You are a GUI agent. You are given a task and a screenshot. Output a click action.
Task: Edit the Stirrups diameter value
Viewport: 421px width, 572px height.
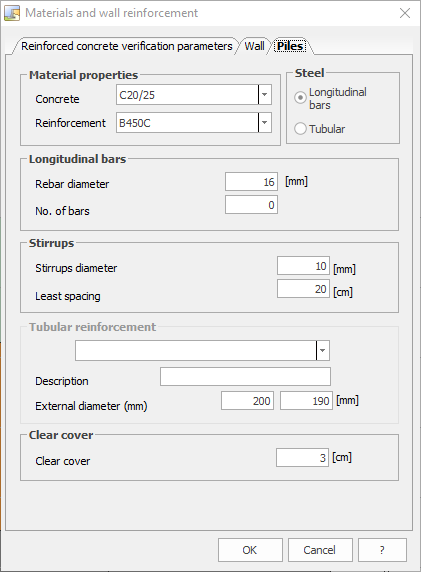[303, 266]
